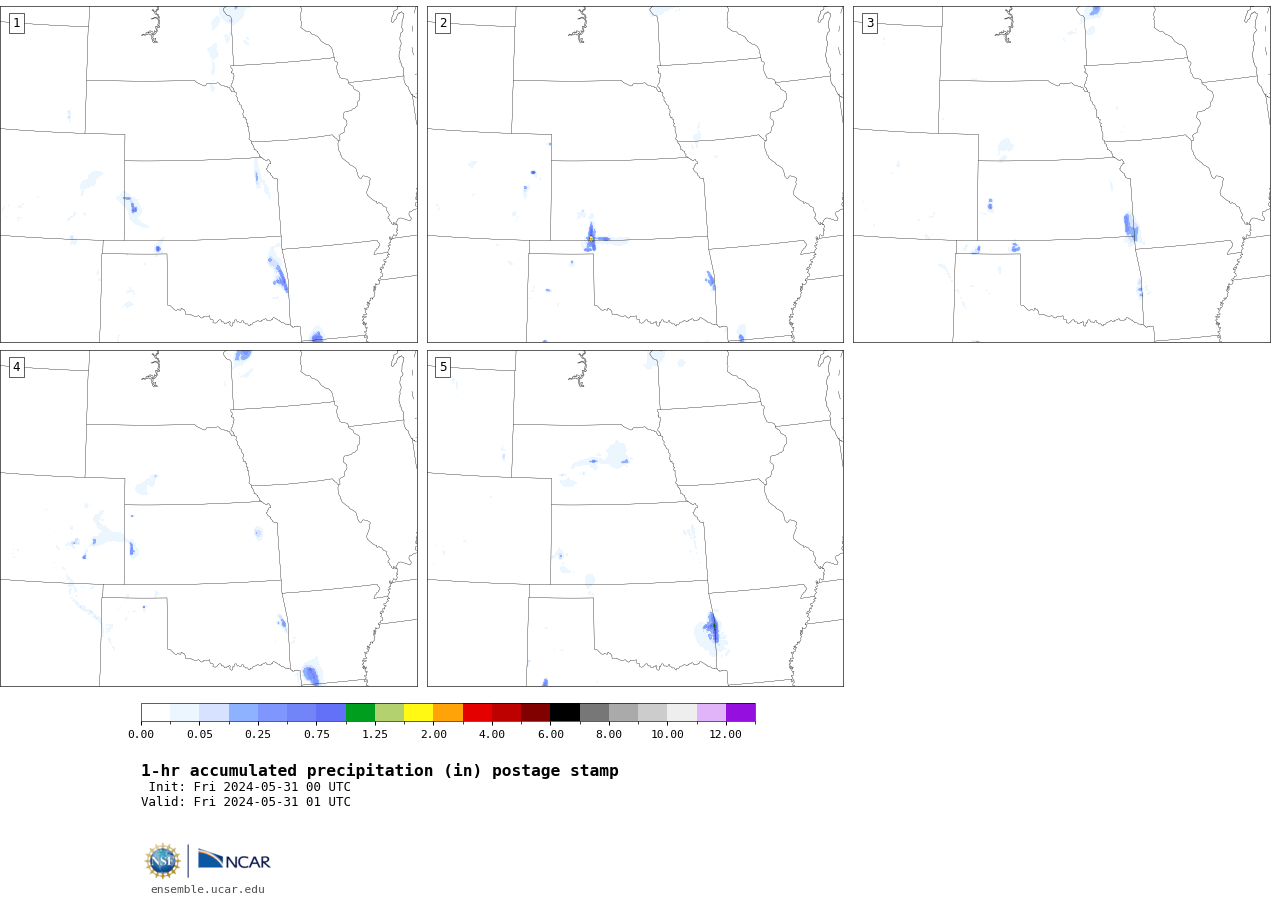
Task: Click the Init: Fri 2024-05-31 00 UTC line
Action: pos(250,787)
